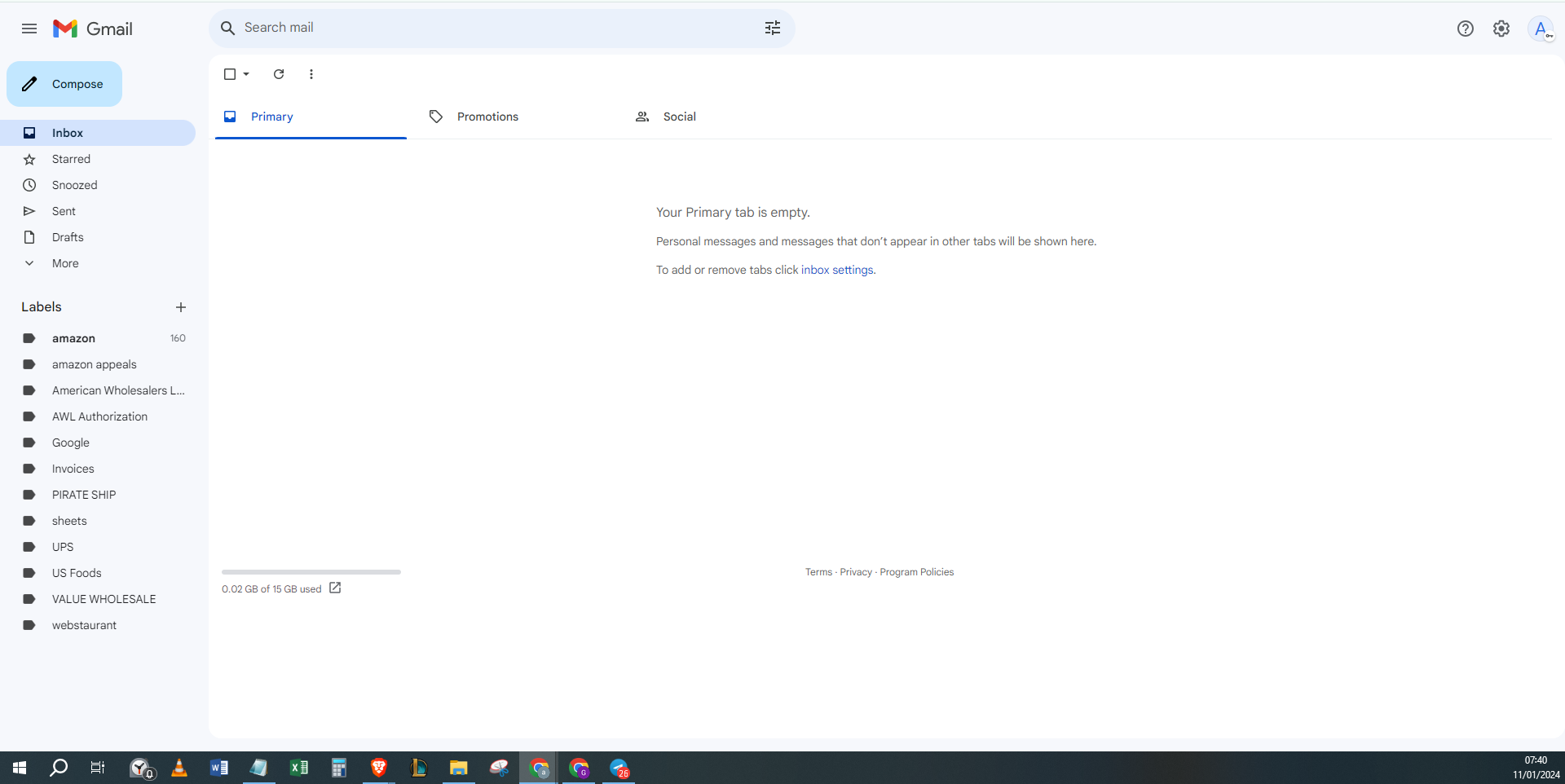This screenshot has width=1565, height=784.
Task: Click the storage usage progress bar
Action: tap(311, 572)
